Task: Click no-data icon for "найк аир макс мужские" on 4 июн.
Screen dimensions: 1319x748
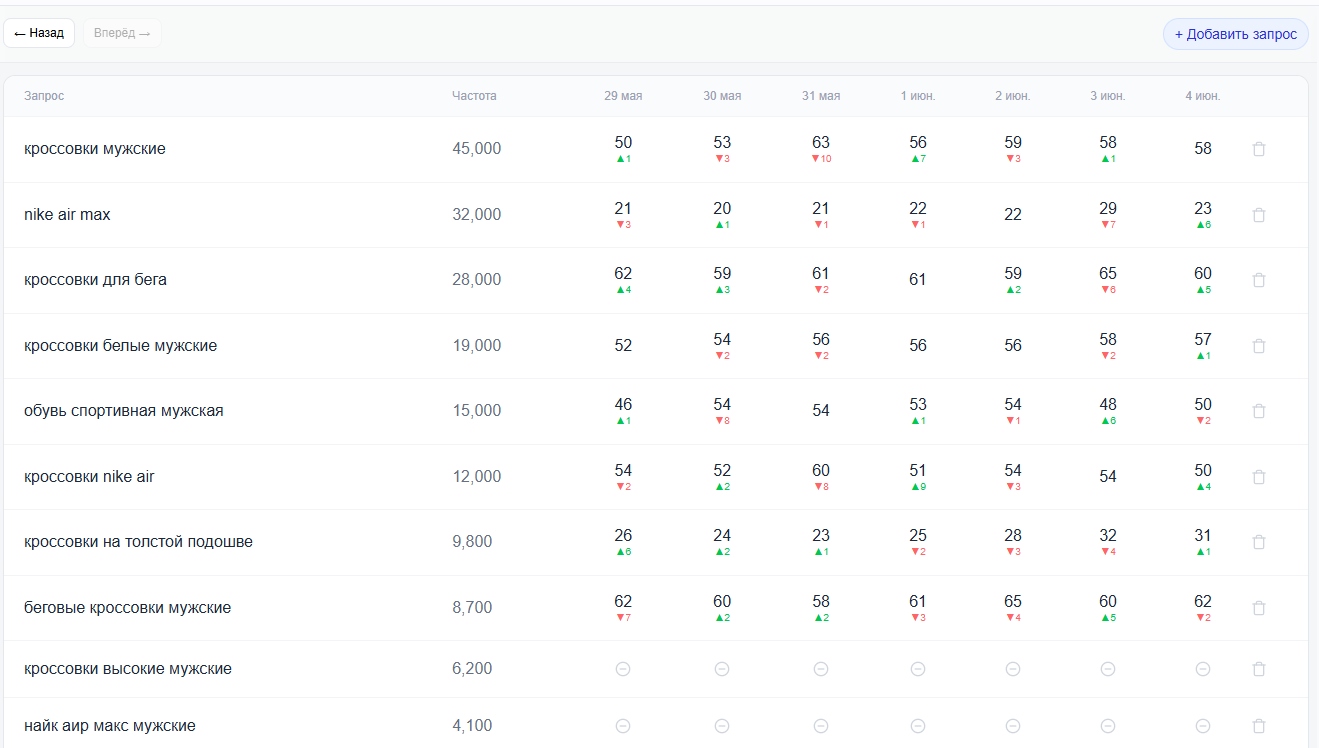Action: coord(1203,726)
